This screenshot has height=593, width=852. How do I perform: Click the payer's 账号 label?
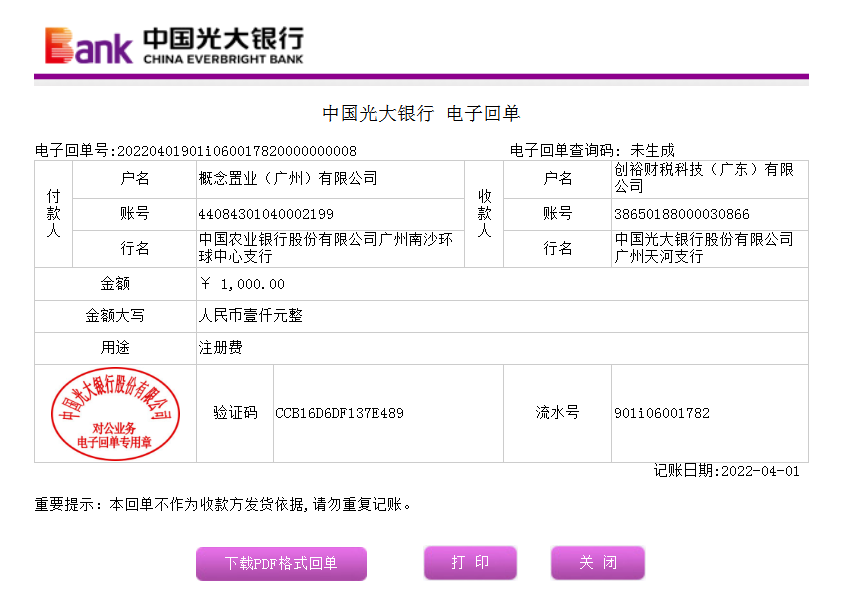tap(134, 214)
